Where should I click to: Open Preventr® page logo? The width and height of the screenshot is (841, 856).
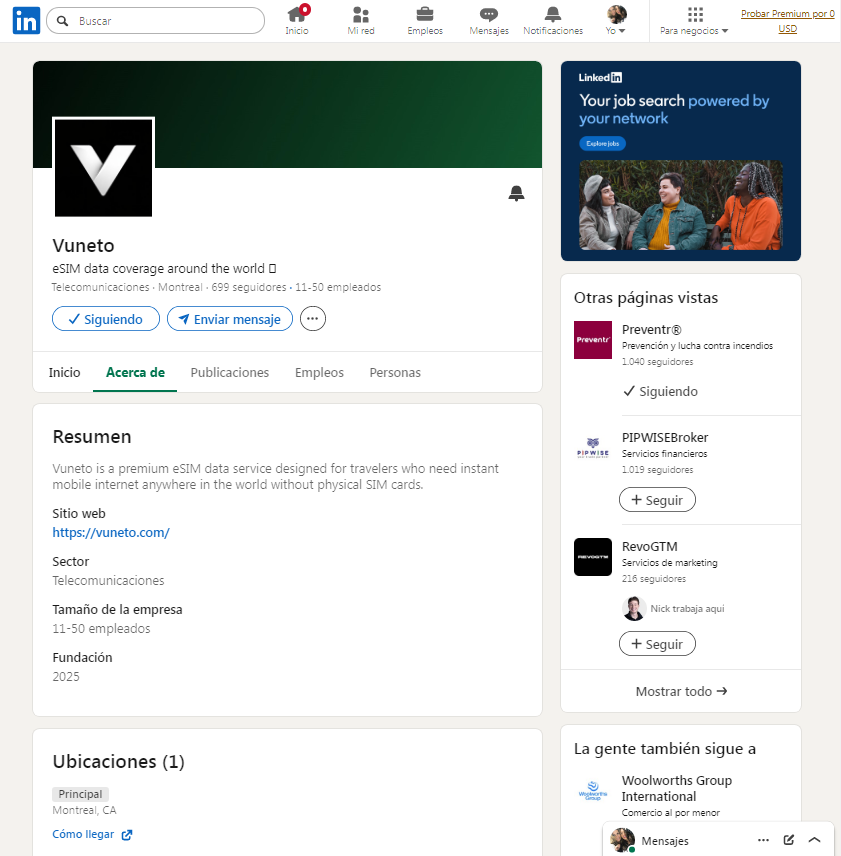click(593, 340)
